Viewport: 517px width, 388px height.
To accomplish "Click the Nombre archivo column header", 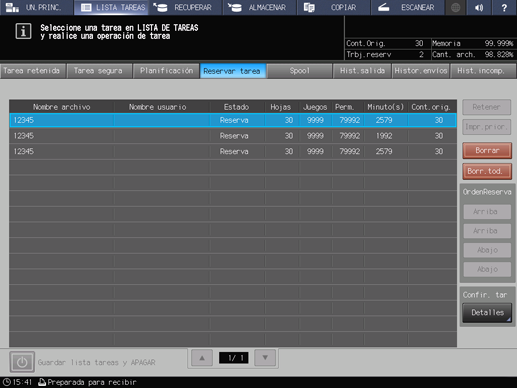I will pyautogui.click(x=62, y=107).
